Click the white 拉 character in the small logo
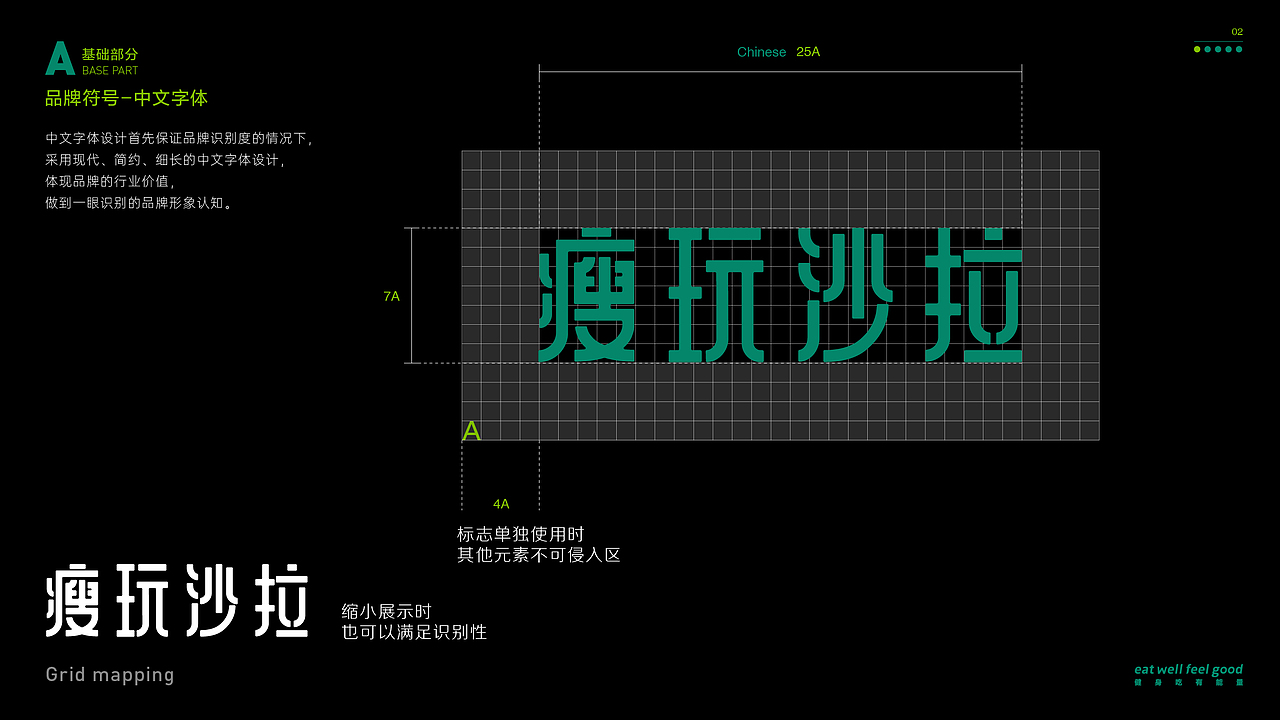1280x720 pixels. [279, 600]
